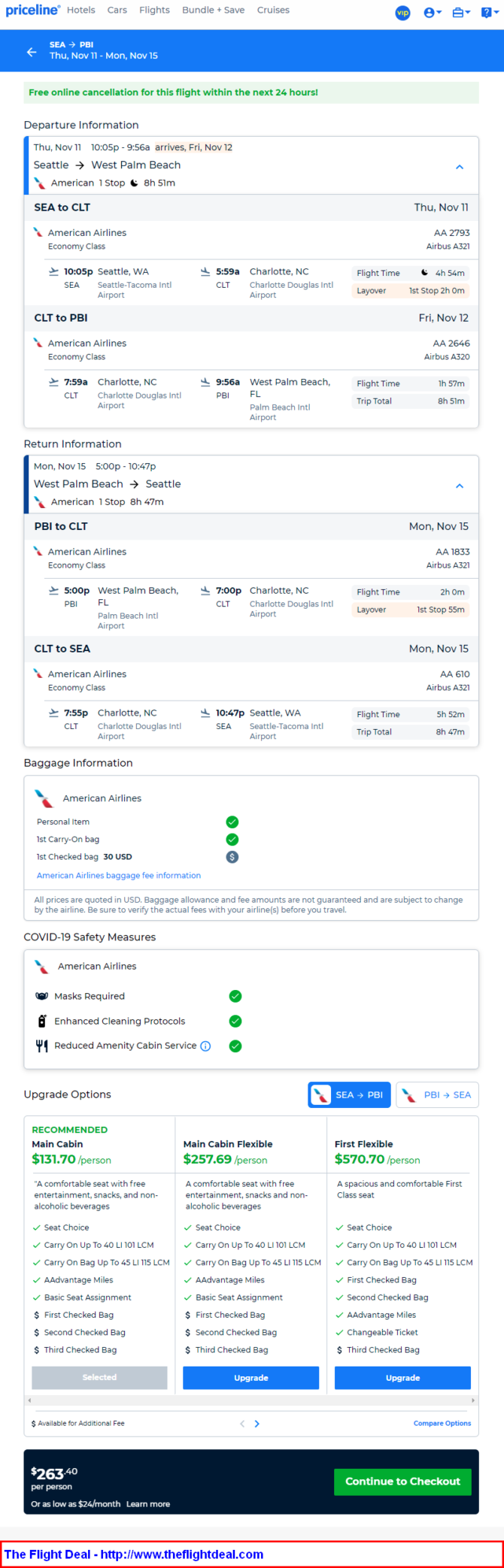
Task: Open the trips briefcase icon menu
Action: point(461,12)
